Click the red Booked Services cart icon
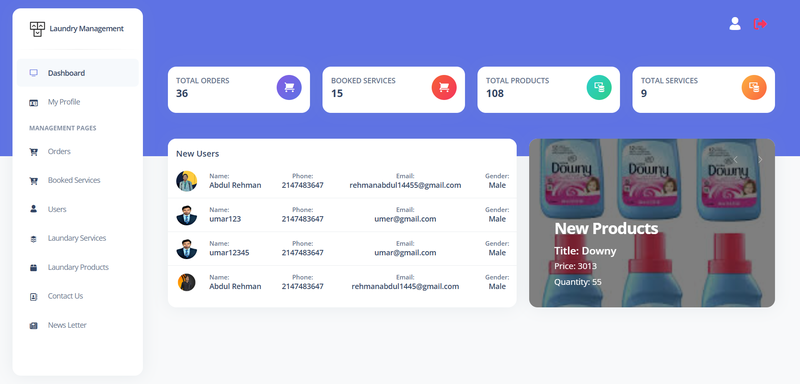This screenshot has height=384, width=800. click(x=444, y=87)
